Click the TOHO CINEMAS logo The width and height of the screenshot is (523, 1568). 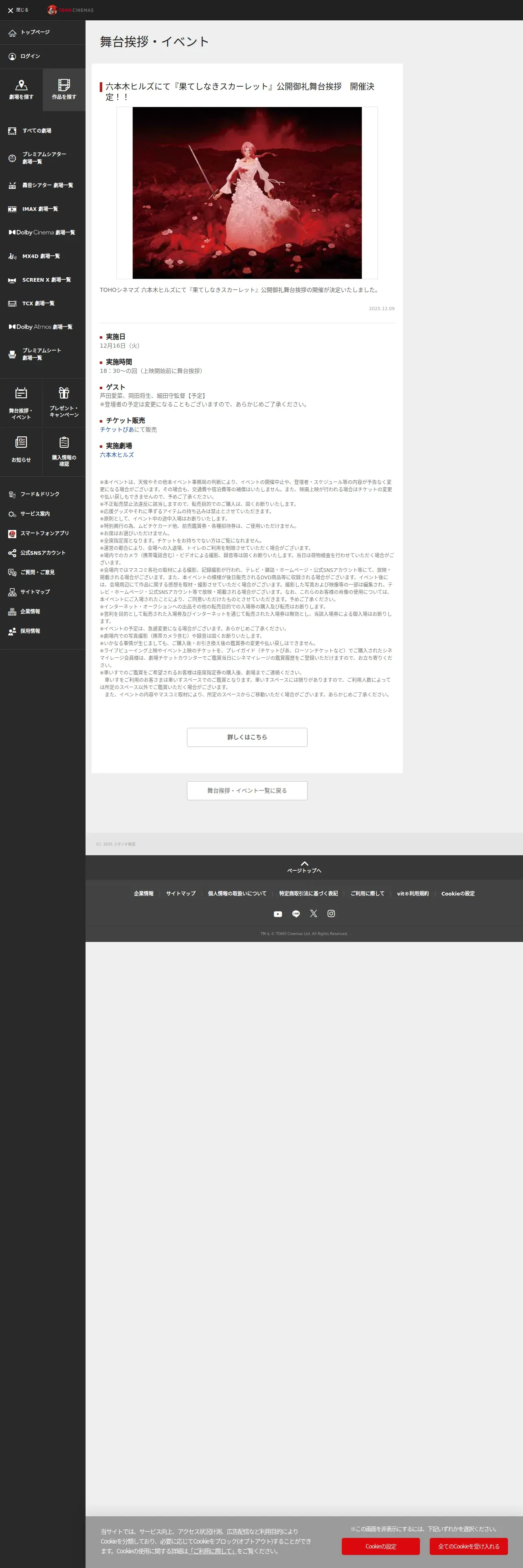click(70, 10)
